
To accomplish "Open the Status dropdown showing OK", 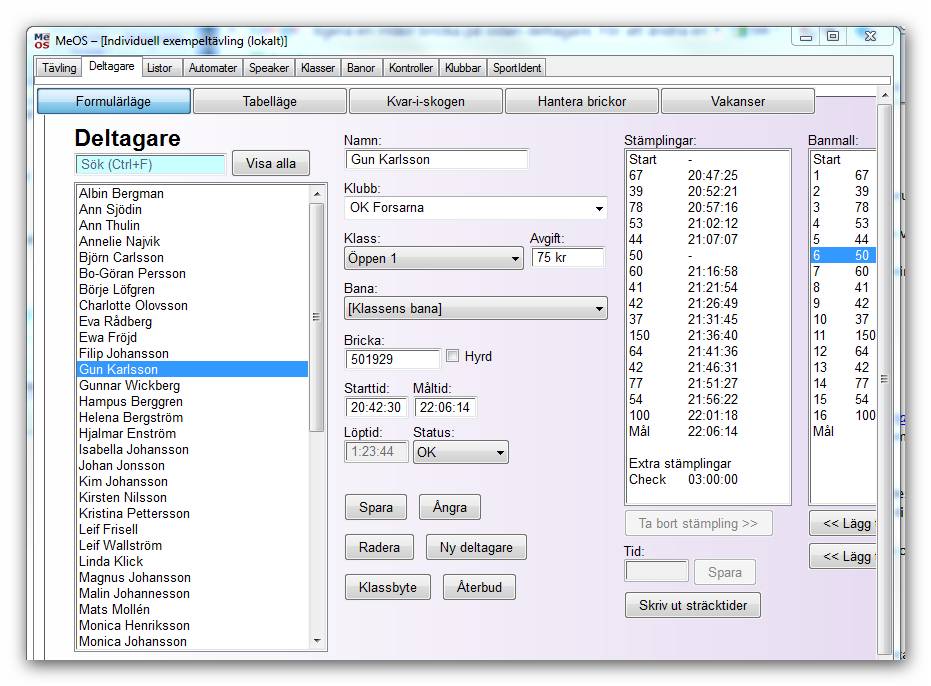I will pyautogui.click(x=461, y=452).
